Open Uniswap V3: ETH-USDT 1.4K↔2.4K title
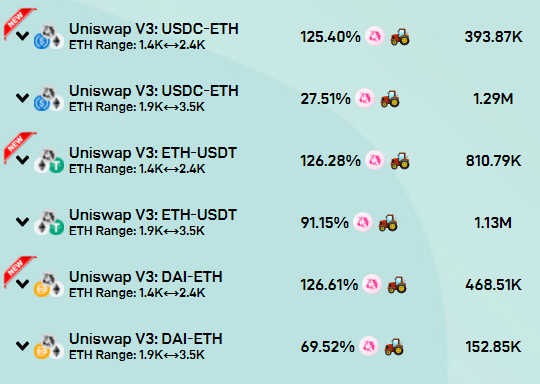Screen dimensions: 540x384 [153, 153]
